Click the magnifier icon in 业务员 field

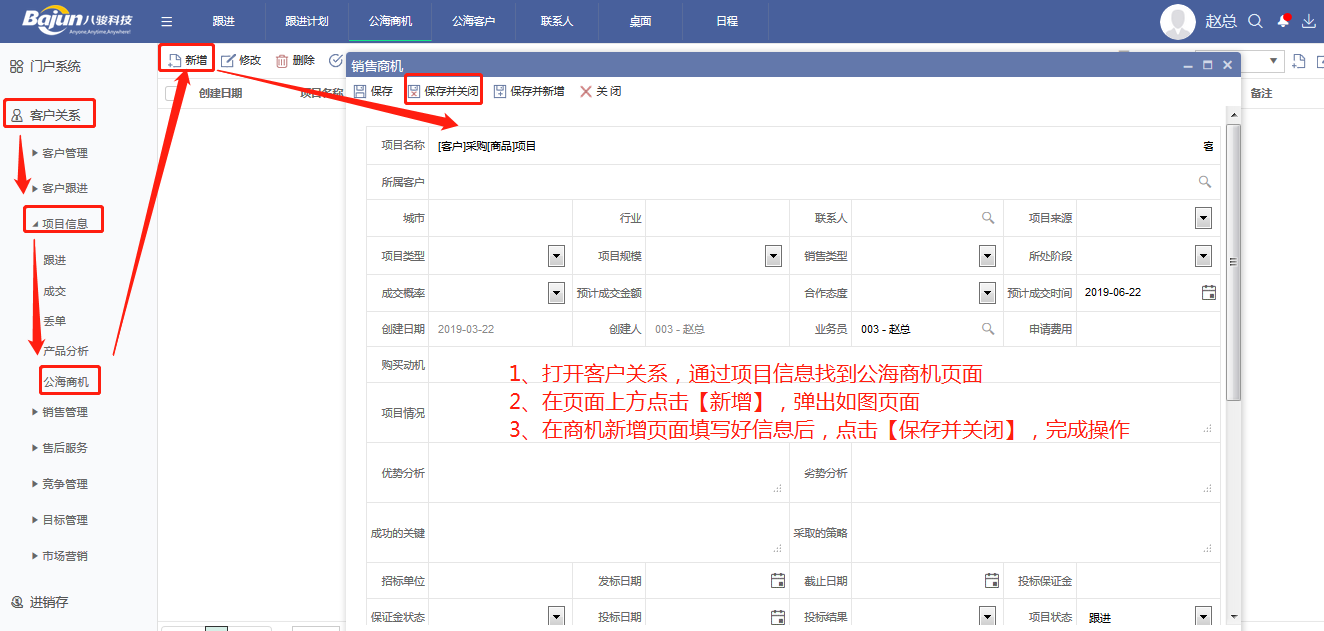pyautogui.click(x=988, y=329)
